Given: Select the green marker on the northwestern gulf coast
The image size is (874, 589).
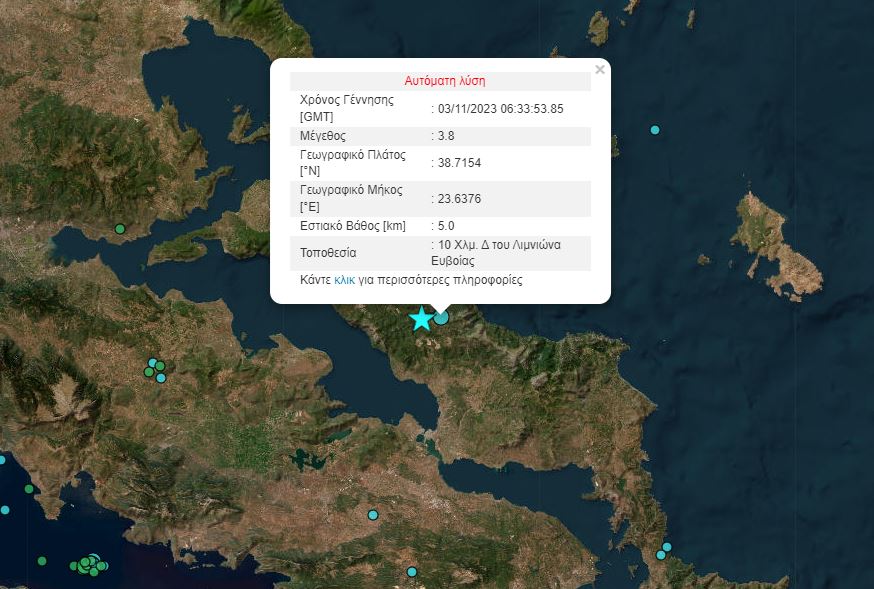Looking at the screenshot, I should (120, 229).
